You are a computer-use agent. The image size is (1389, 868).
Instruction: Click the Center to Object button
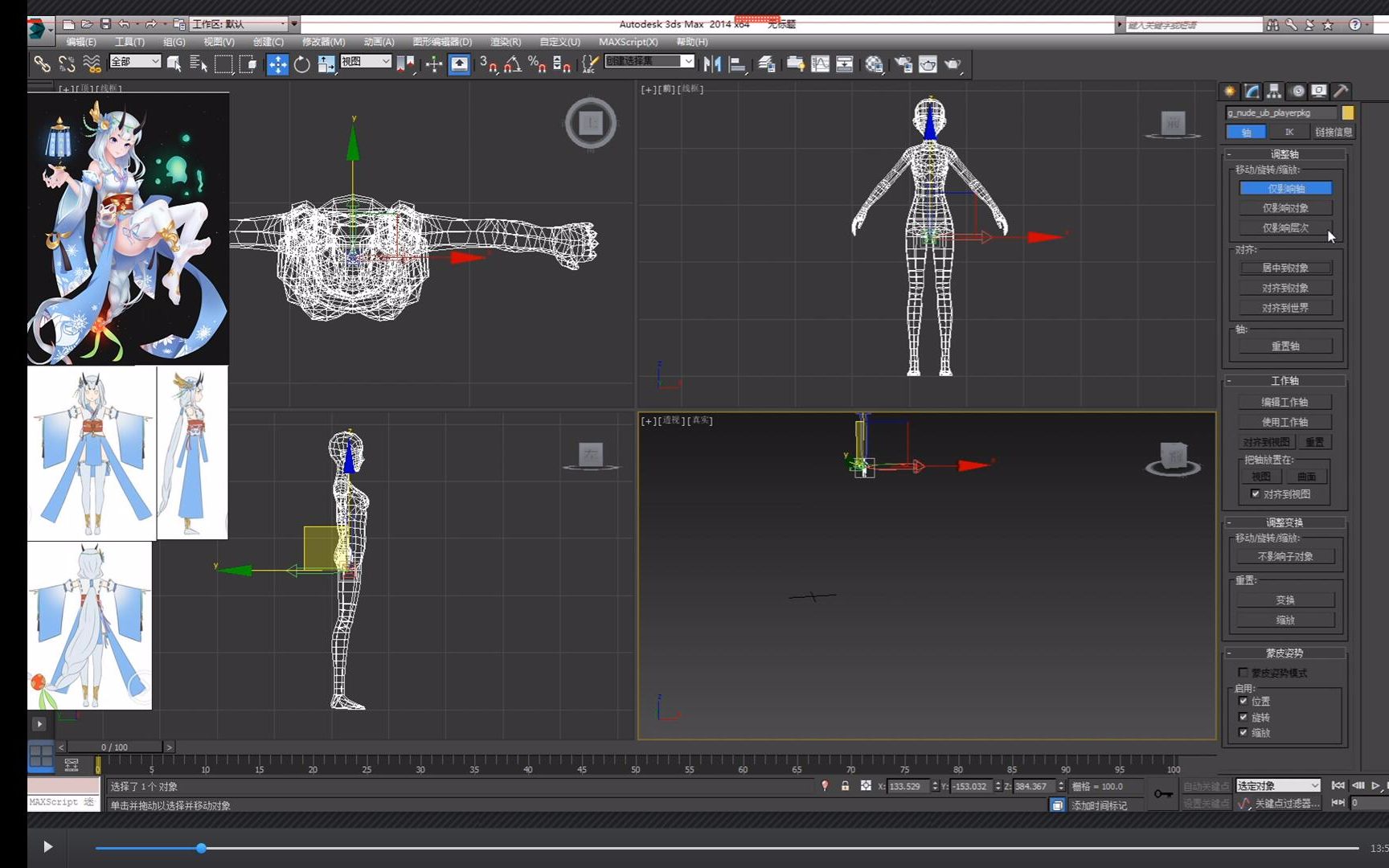click(x=1285, y=268)
